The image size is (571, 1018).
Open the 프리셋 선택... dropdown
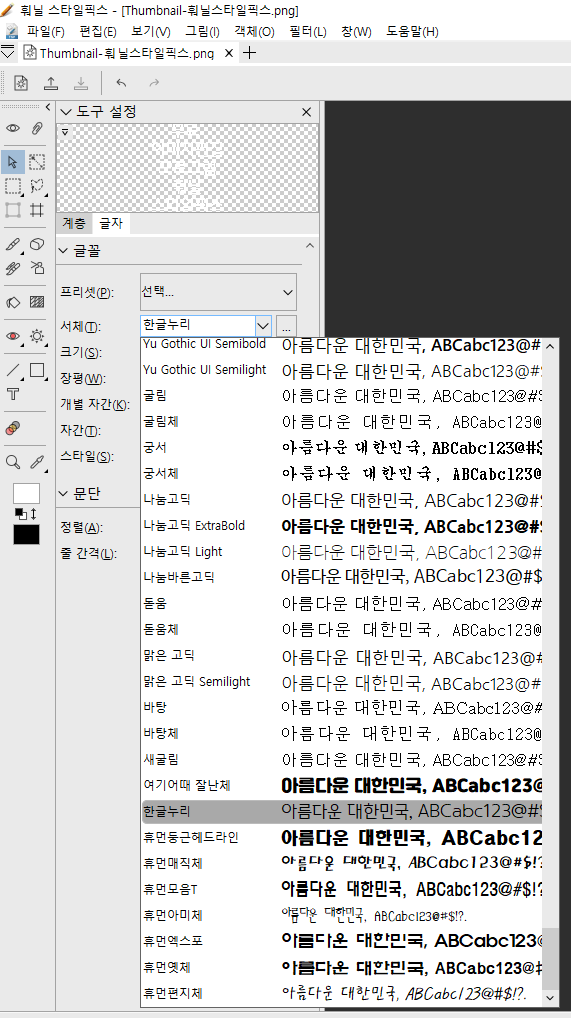218,292
